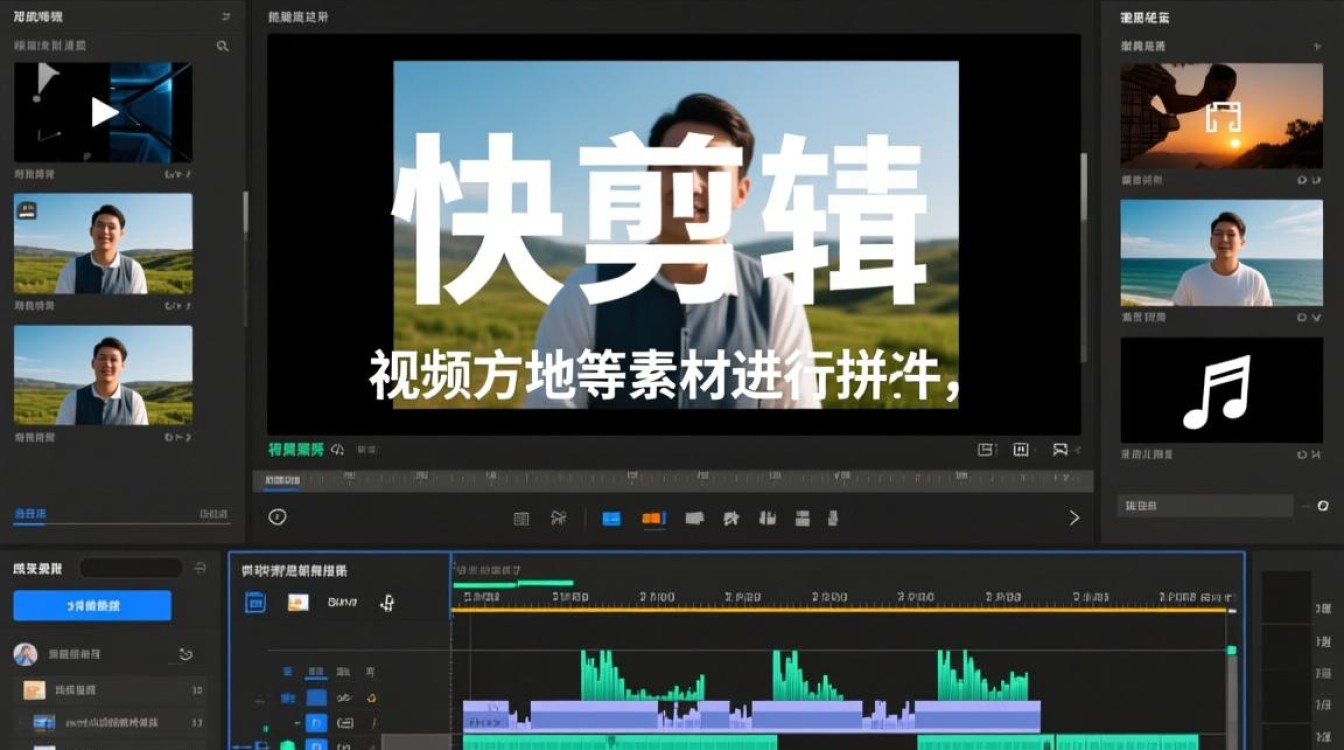Screen dimensions: 1344x750
Task: Click the green label below the preview
Action: tap(296, 450)
